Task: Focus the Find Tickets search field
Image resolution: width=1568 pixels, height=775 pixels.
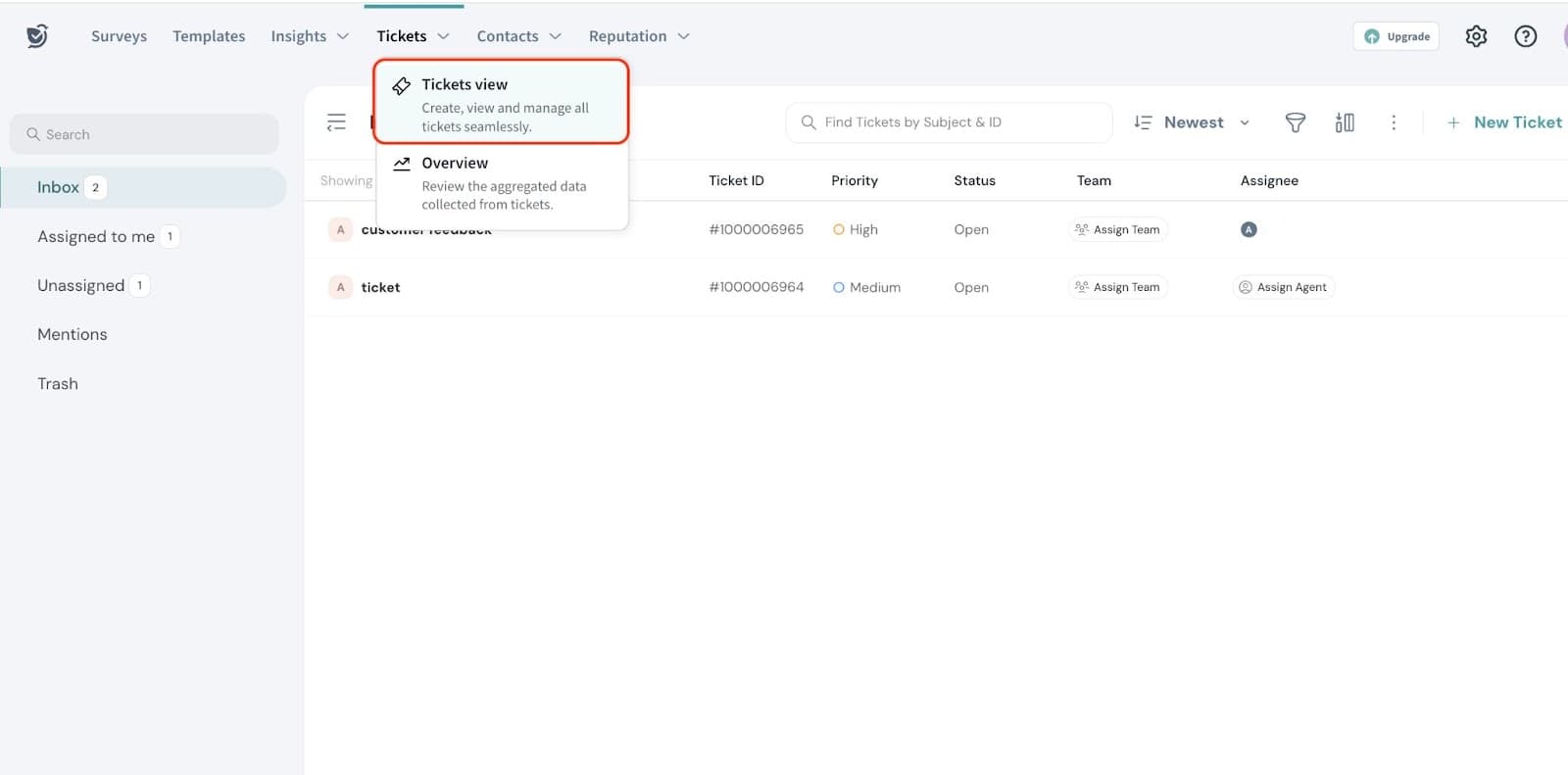Action: tap(949, 122)
